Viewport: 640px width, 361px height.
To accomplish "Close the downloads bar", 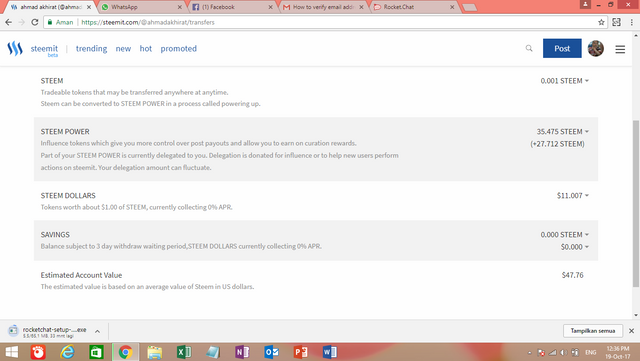I will (x=631, y=331).
